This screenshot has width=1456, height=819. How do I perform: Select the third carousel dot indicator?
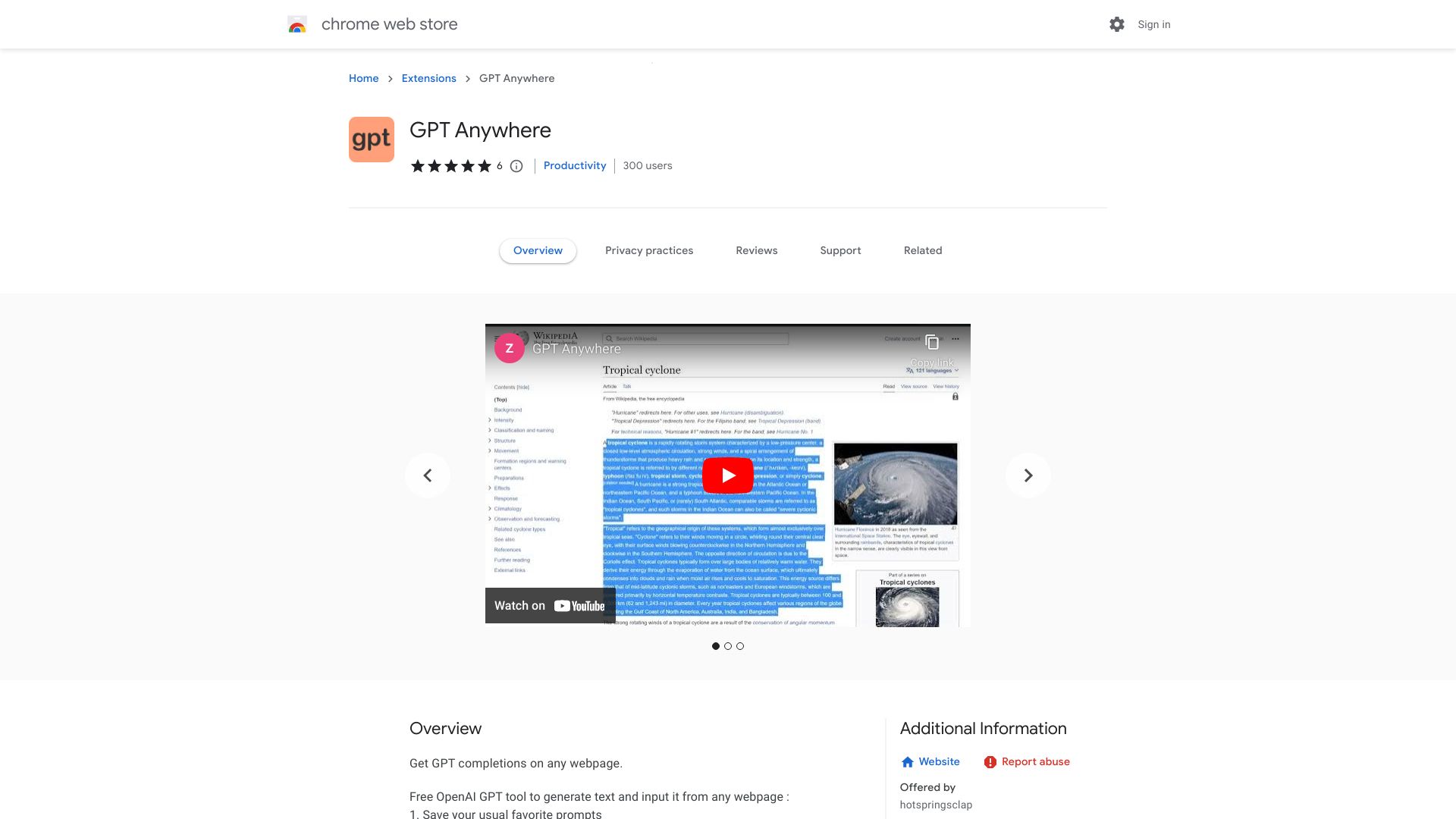click(740, 646)
